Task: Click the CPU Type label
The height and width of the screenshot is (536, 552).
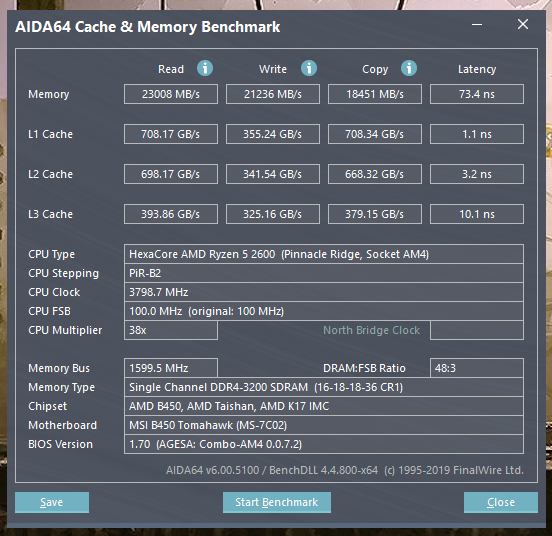Action: (x=51, y=254)
